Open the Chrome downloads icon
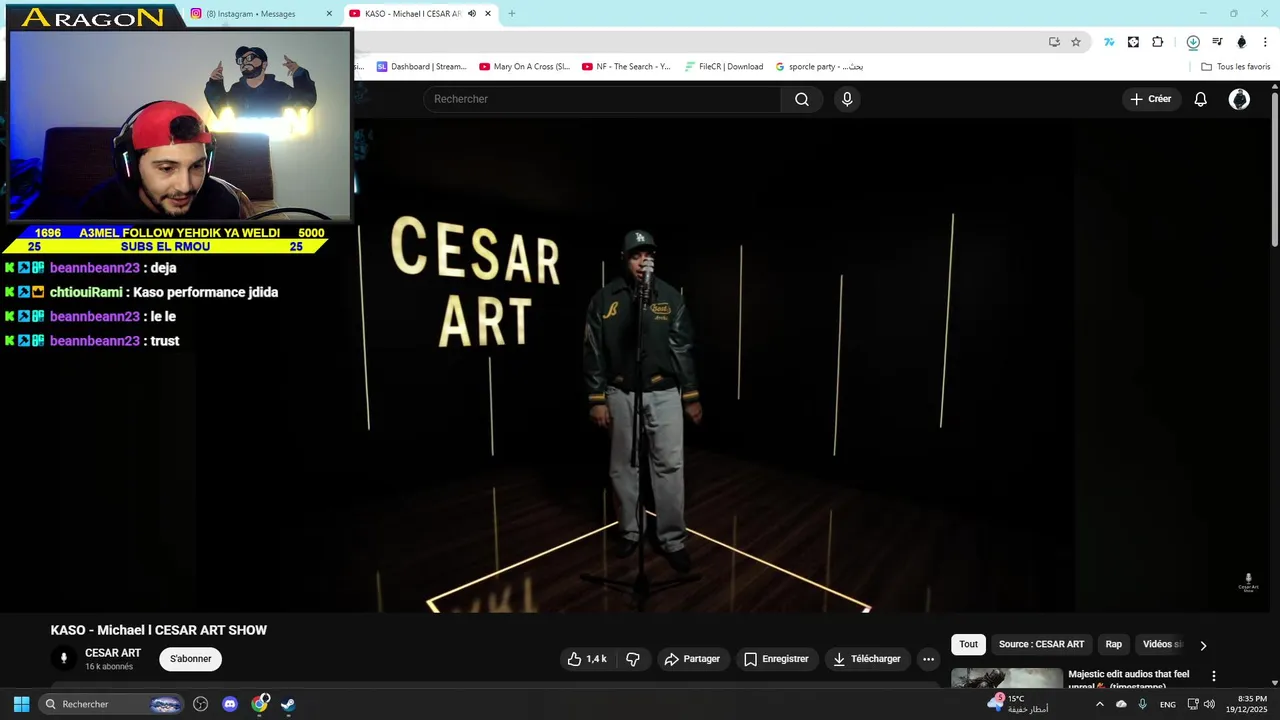The height and width of the screenshot is (720, 1280). 1193,42
